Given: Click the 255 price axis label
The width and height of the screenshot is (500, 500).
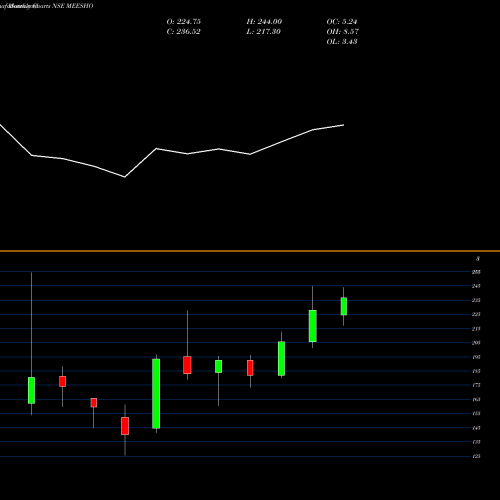Looking at the screenshot, I should [x=476, y=272].
